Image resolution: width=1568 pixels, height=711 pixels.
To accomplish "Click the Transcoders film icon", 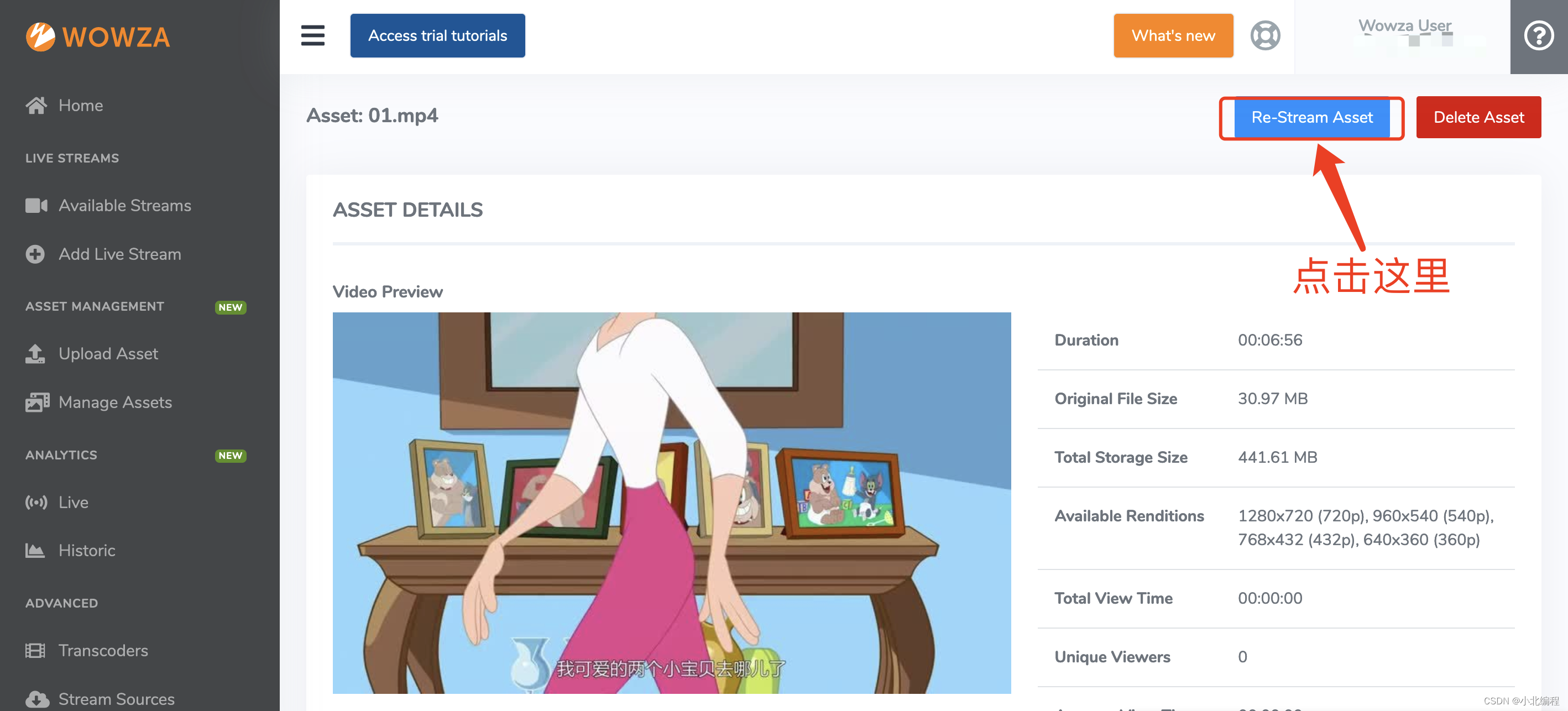I will click(35, 651).
